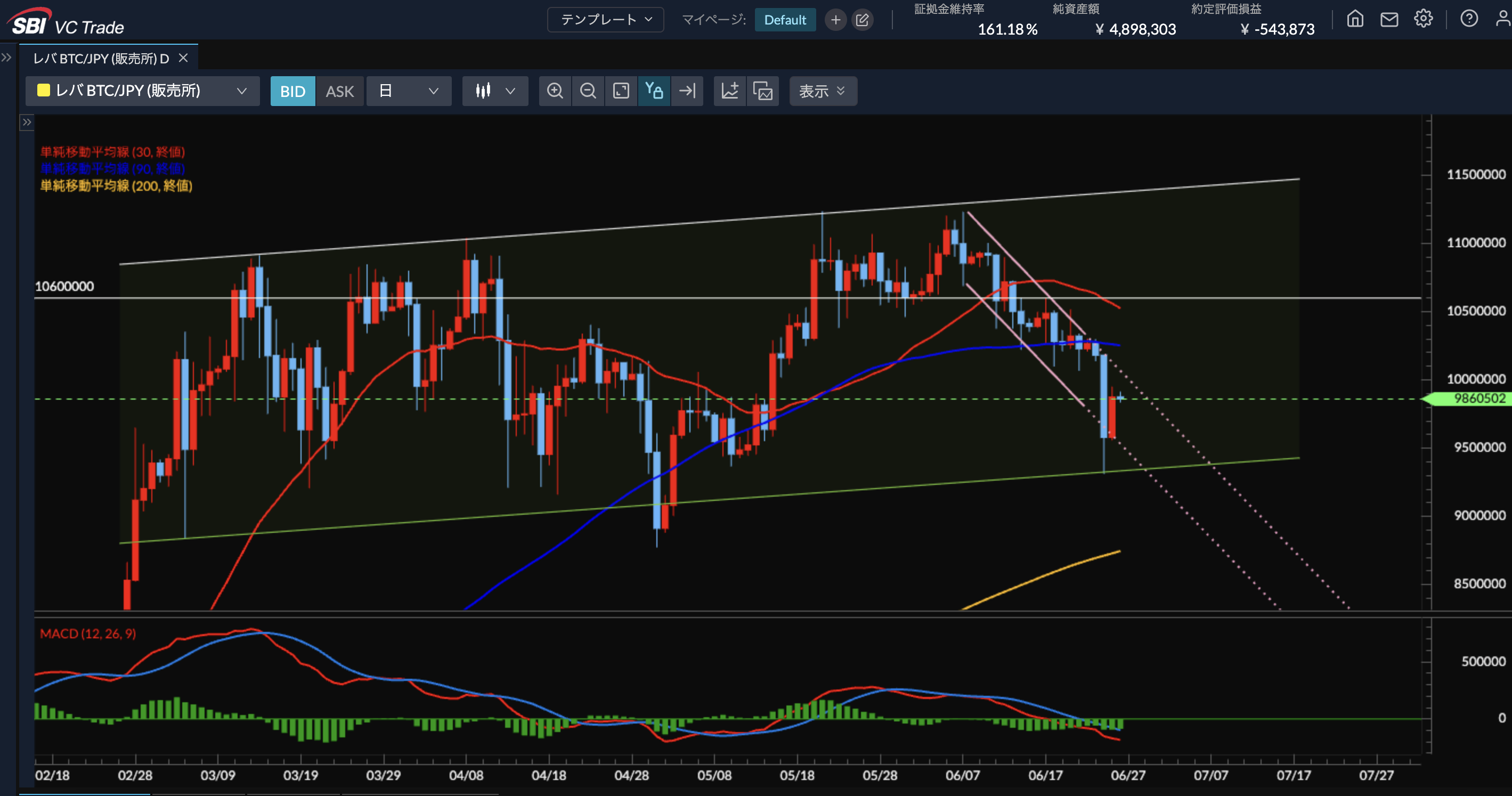Open the レバ BTC/JPY (販売所) symbol dropdown
The height and width of the screenshot is (796, 1512).
point(142,91)
